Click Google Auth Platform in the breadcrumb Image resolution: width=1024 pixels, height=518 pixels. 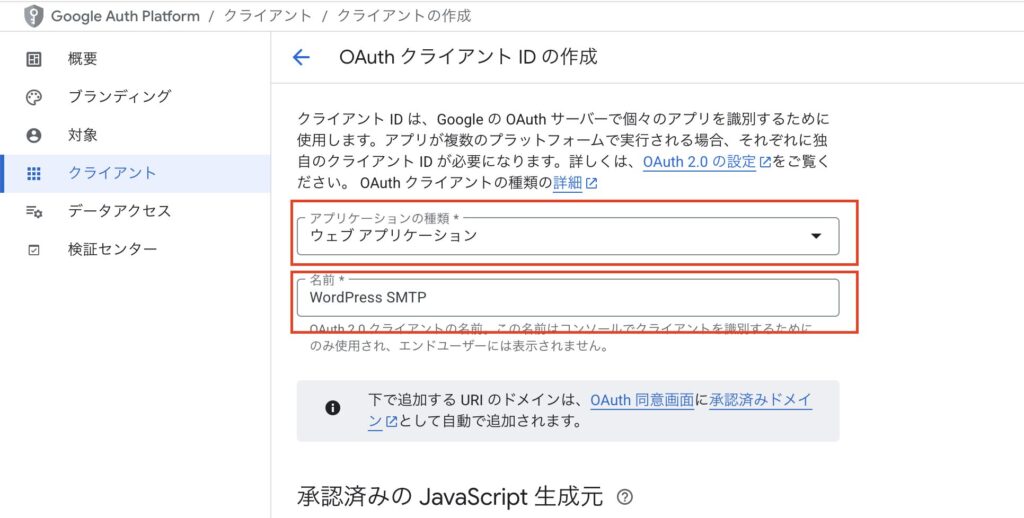click(125, 16)
